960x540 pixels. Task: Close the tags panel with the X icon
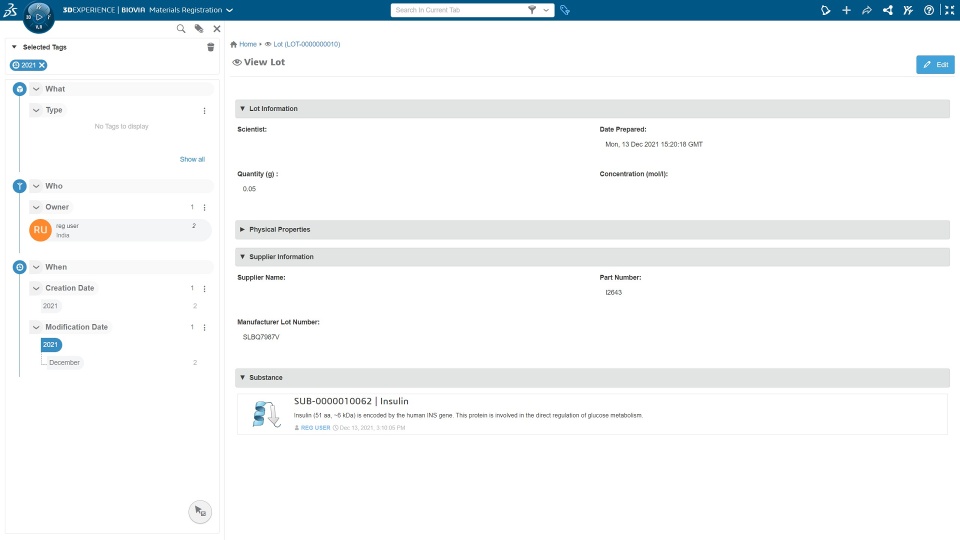pyautogui.click(x=217, y=29)
